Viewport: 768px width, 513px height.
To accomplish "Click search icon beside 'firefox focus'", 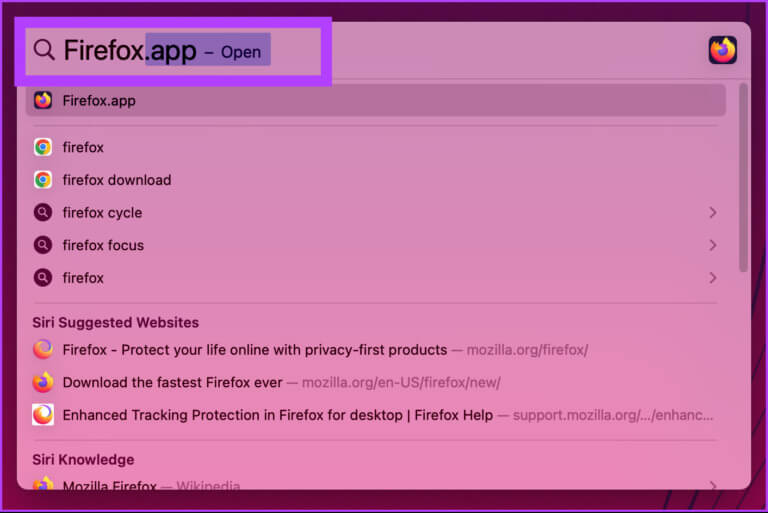I will pos(43,245).
